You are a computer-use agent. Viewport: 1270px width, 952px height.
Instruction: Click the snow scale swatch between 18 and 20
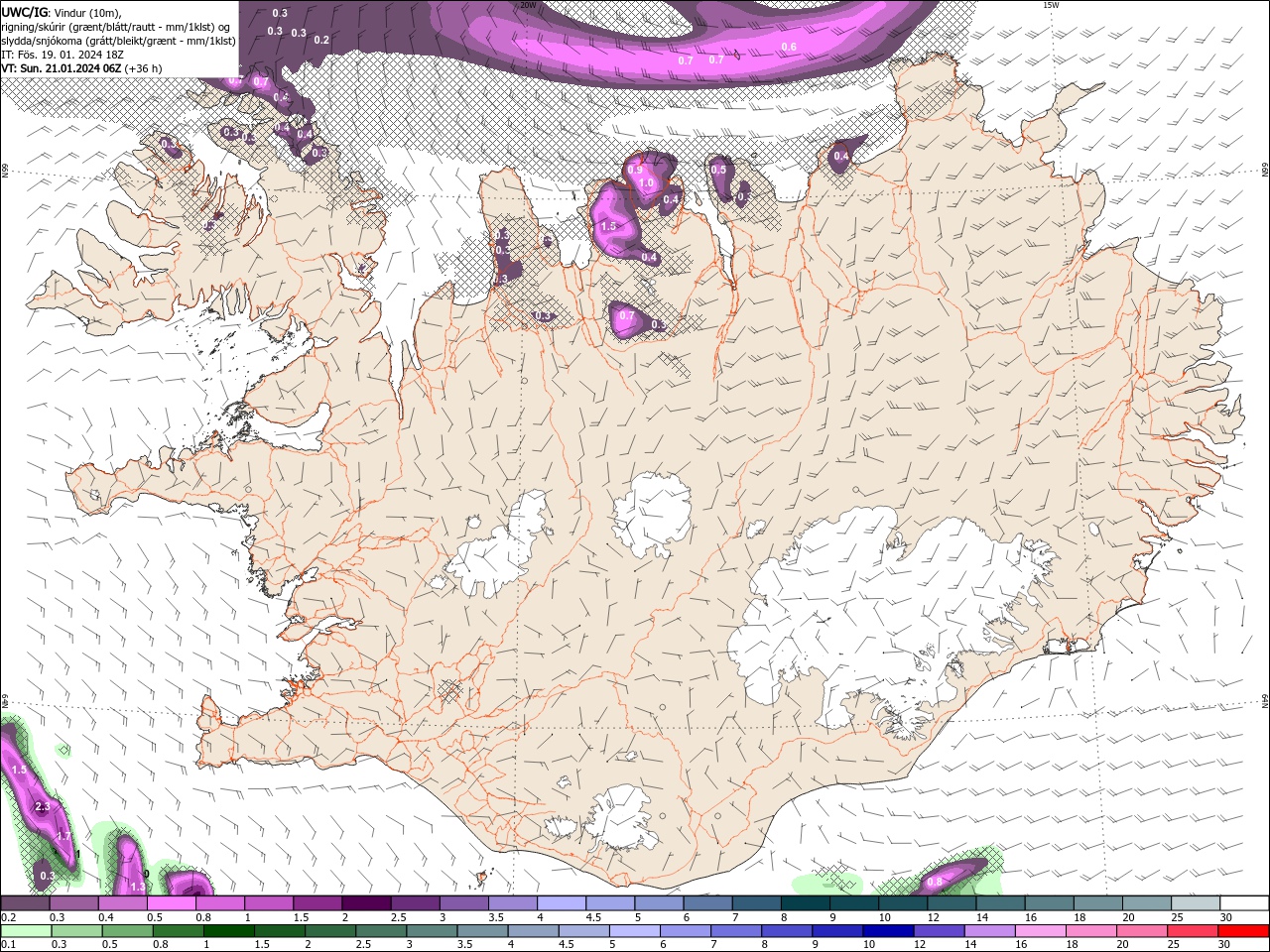(1096, 903)
